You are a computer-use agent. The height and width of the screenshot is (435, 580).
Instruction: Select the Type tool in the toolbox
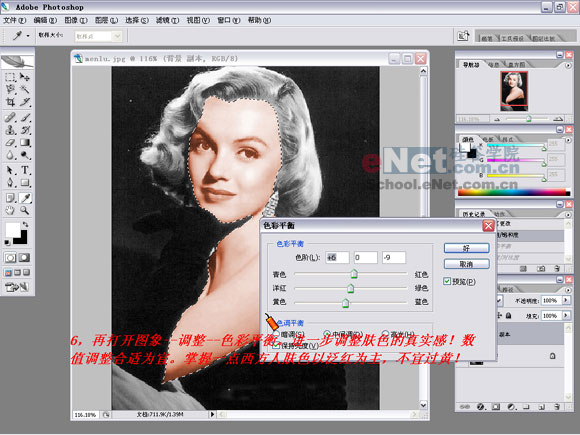tap(25, 170)
